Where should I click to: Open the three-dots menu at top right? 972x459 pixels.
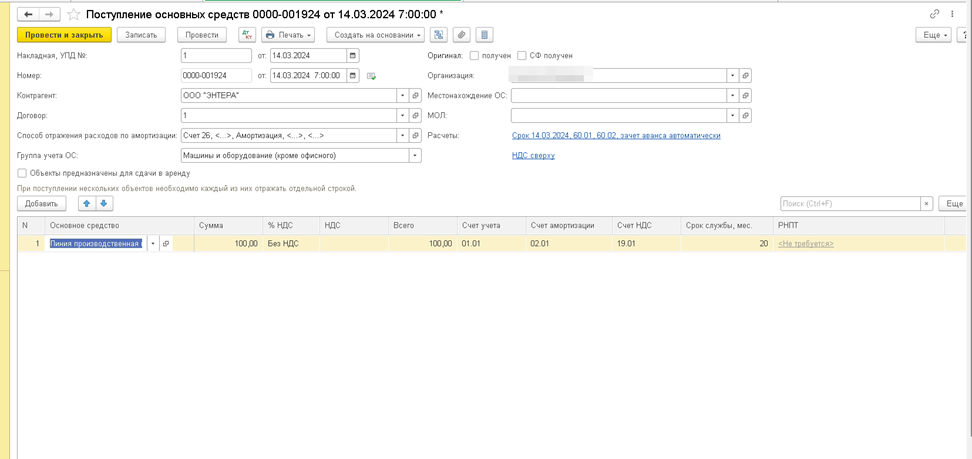pos(952,14)
